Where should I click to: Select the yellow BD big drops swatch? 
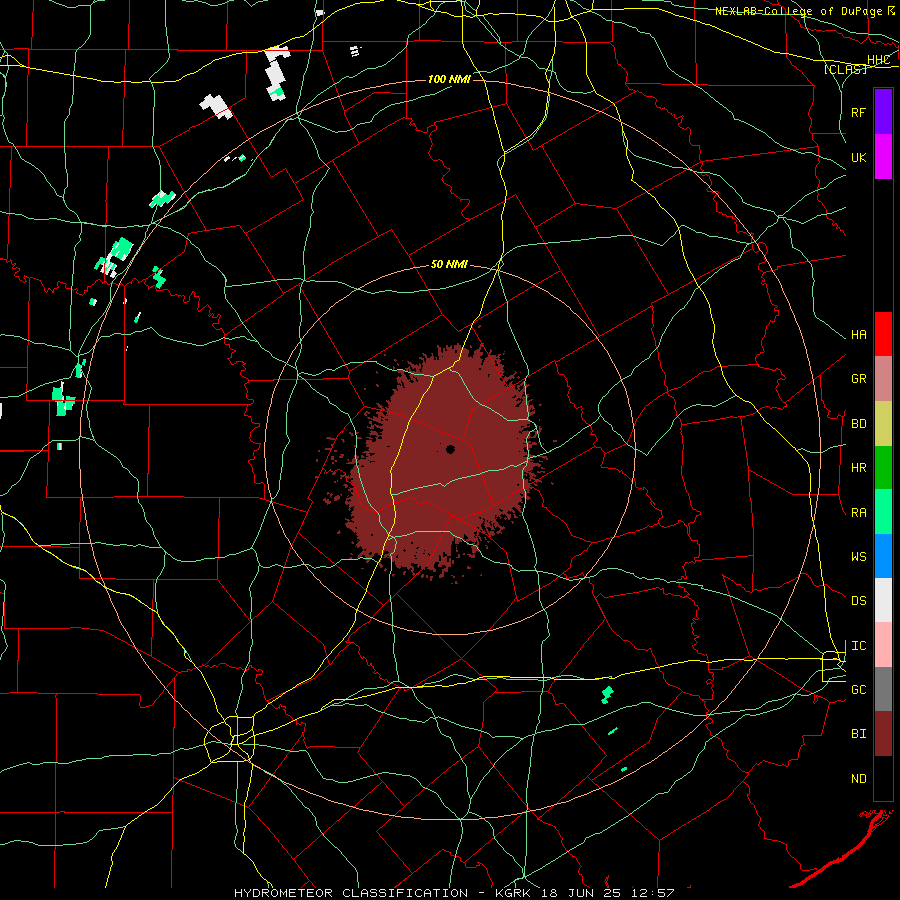coord(883,423)
